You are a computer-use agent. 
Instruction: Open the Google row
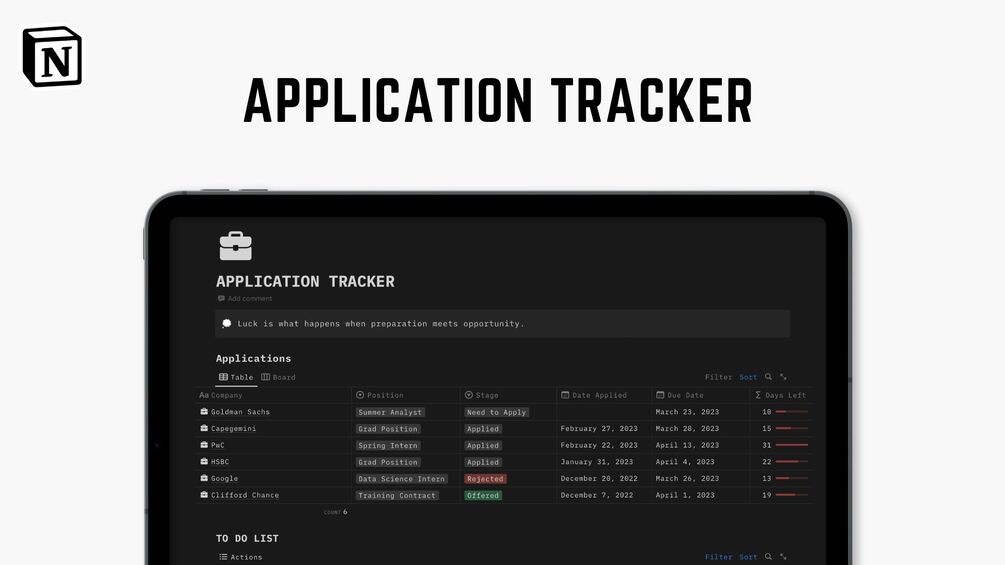[224, 479]
